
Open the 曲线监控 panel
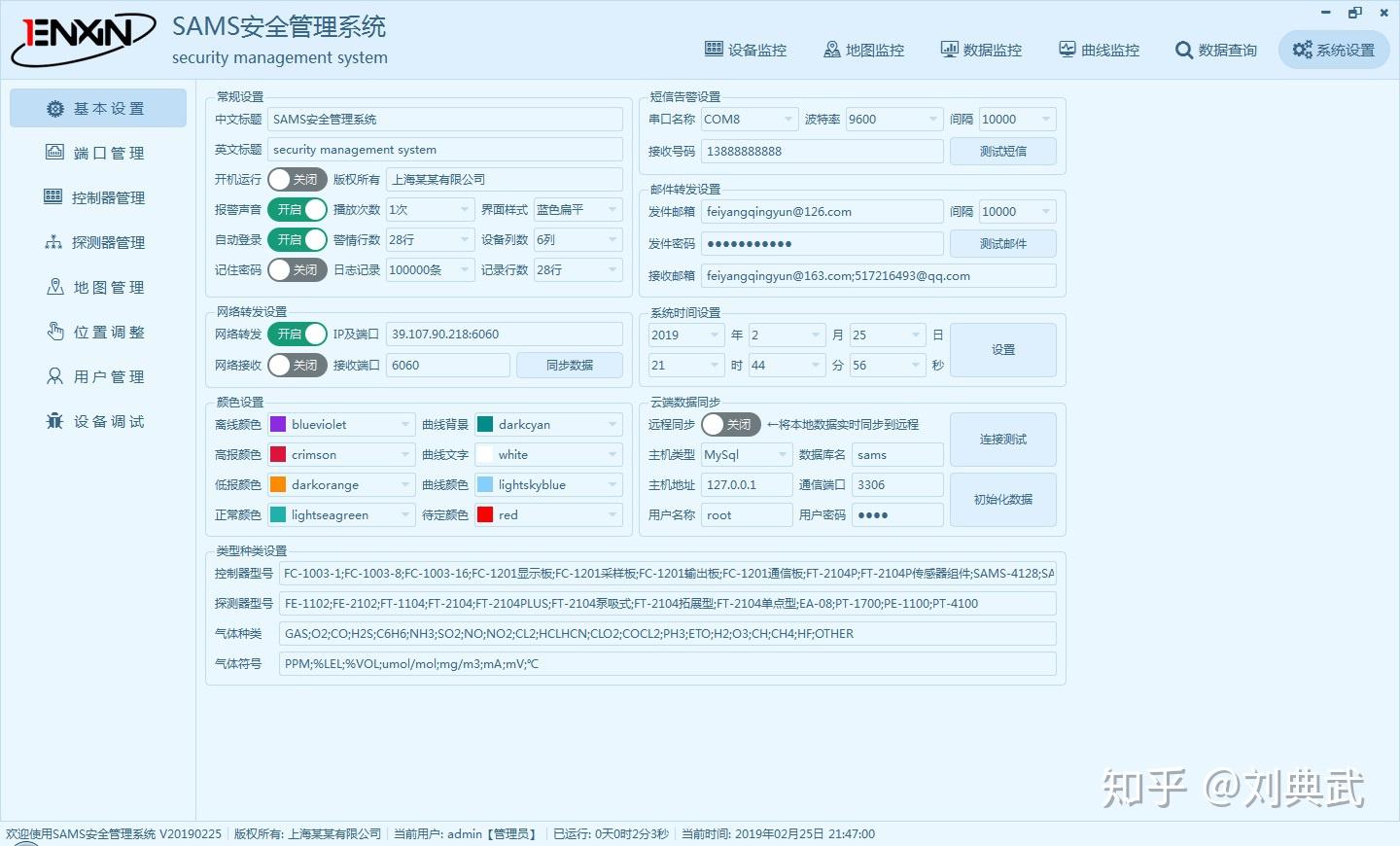[x=1098, y=50]
